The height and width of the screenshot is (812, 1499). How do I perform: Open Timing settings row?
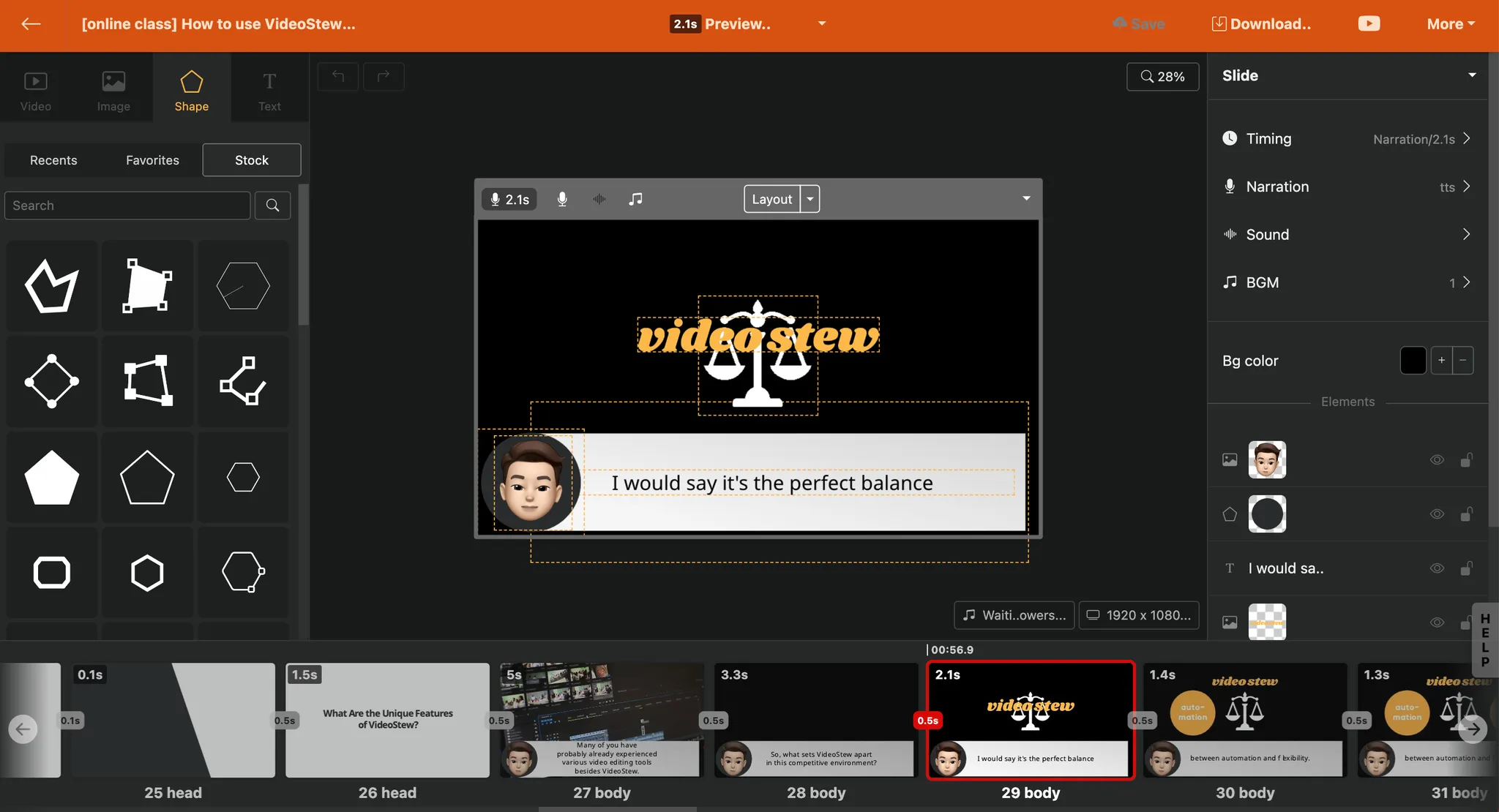tap(1347, 139)
